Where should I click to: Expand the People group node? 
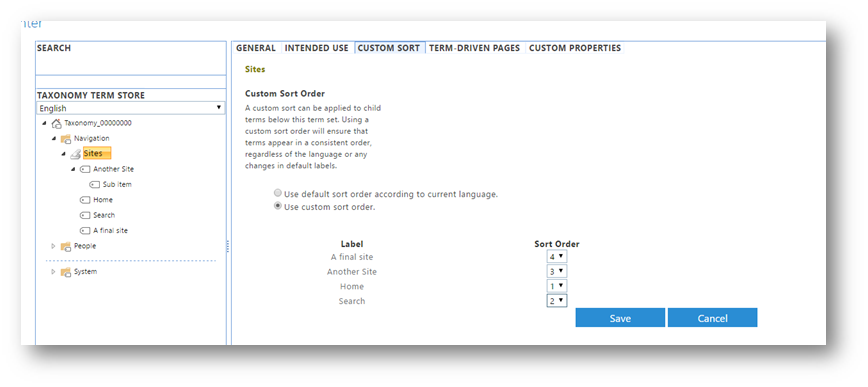pyautogui.click(x=54, y=246)
